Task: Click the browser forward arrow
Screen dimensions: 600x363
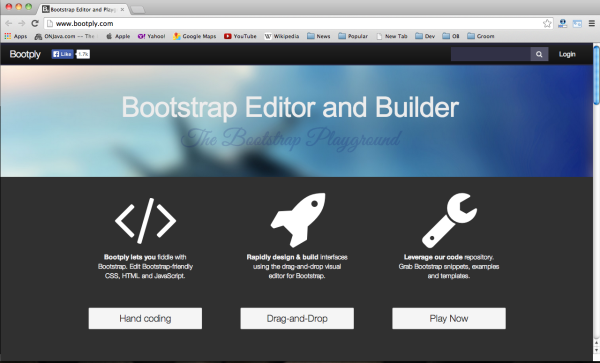Action: point(21,23)
